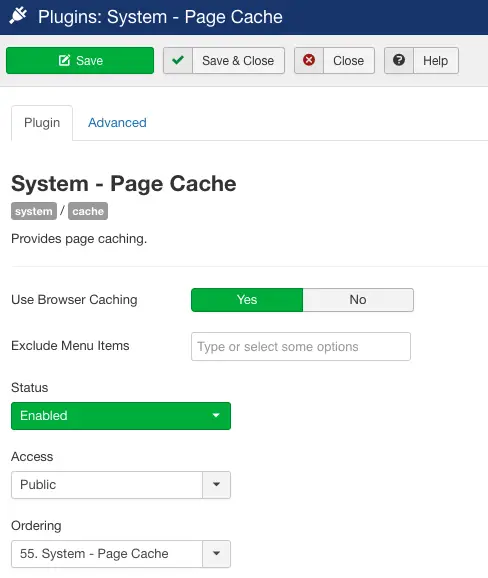This screenshot has height=578, width=488.
Task: Click the Help button label
Action: pos(435,60)
